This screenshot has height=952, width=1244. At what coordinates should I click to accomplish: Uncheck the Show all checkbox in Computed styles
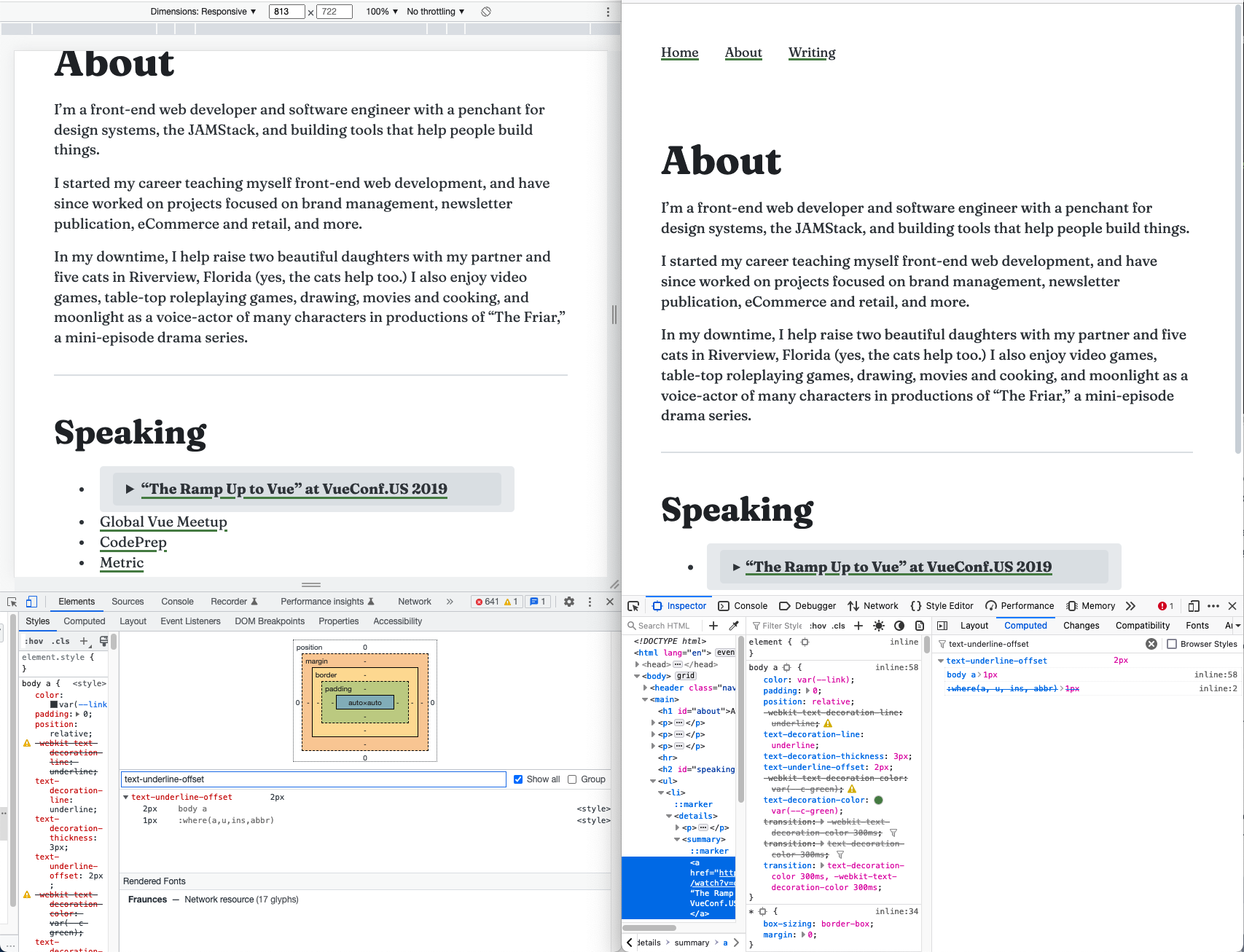[x=517, y=779]
